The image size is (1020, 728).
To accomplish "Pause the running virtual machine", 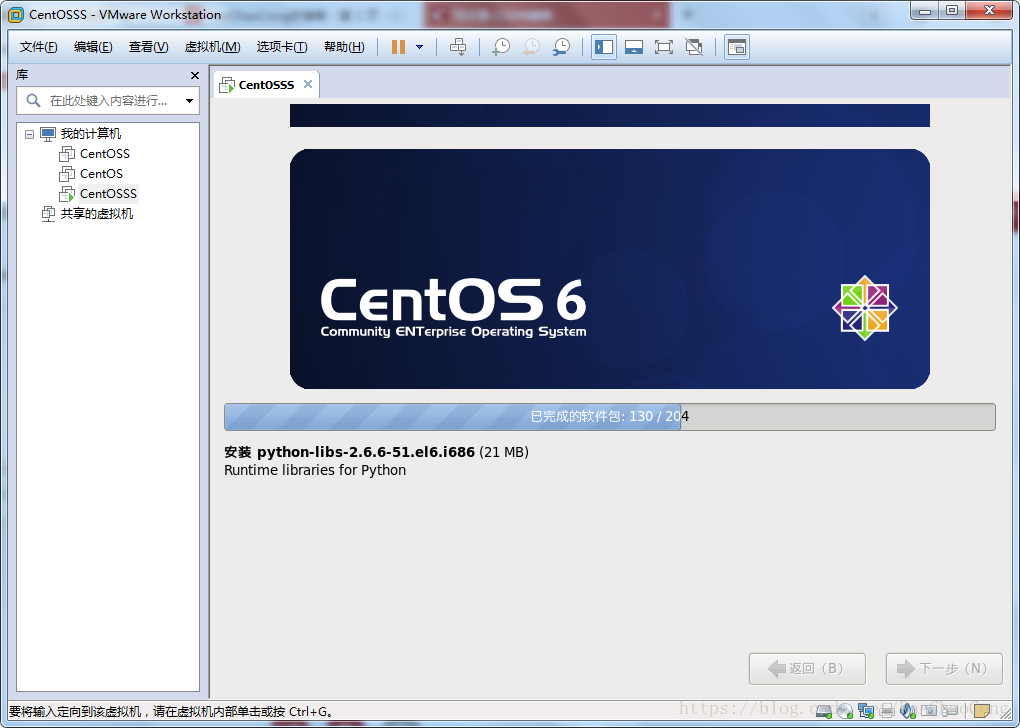I will click(x=398, y=47).
